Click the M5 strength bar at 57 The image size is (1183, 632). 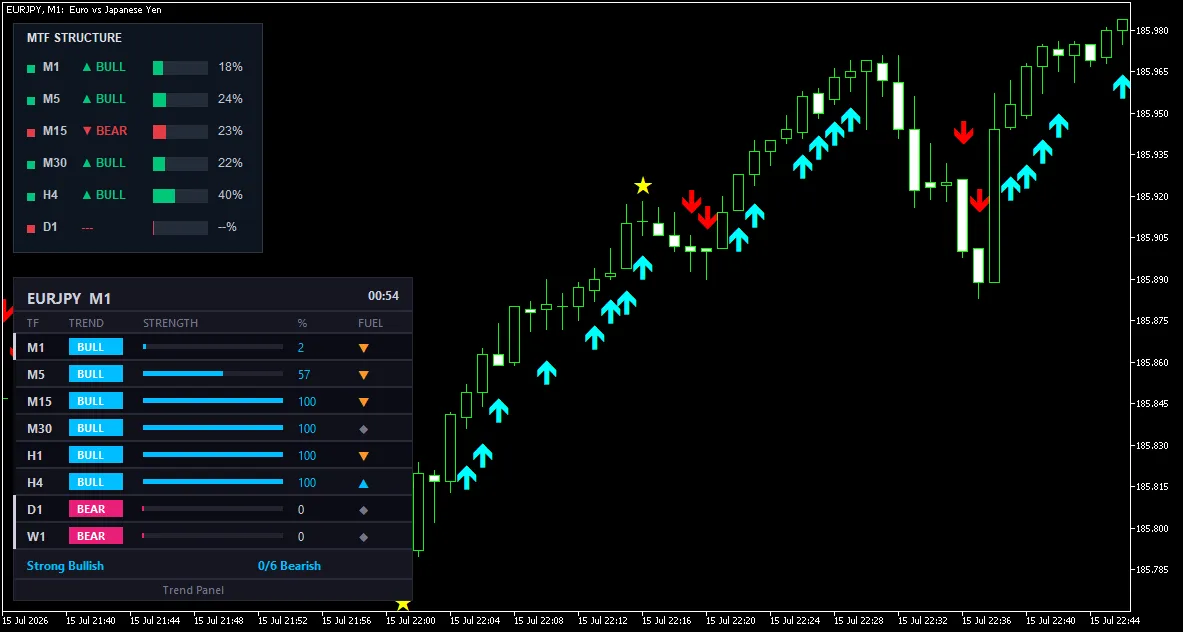click(213, 374)
